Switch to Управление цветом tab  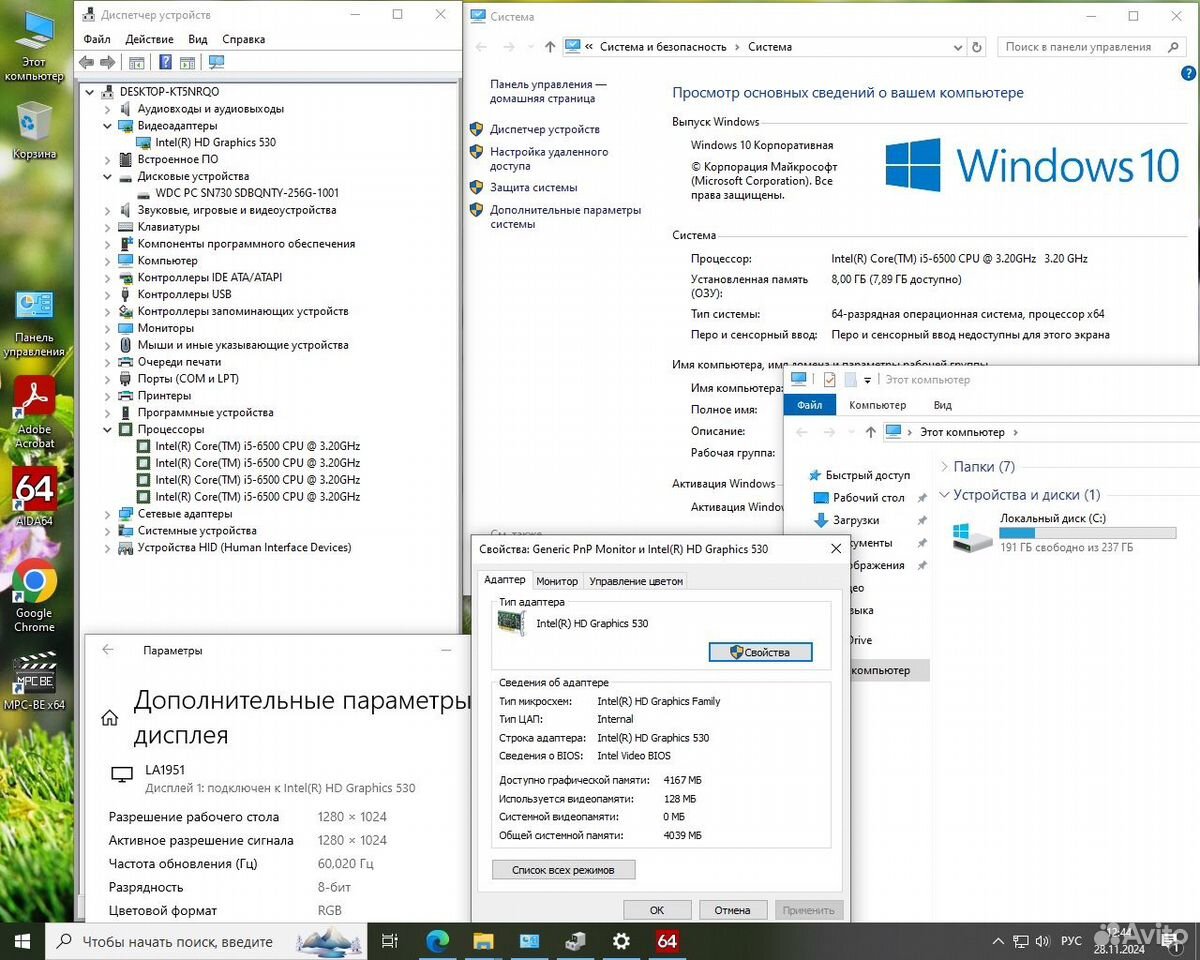pyautogui.click(x=636, y=581)
